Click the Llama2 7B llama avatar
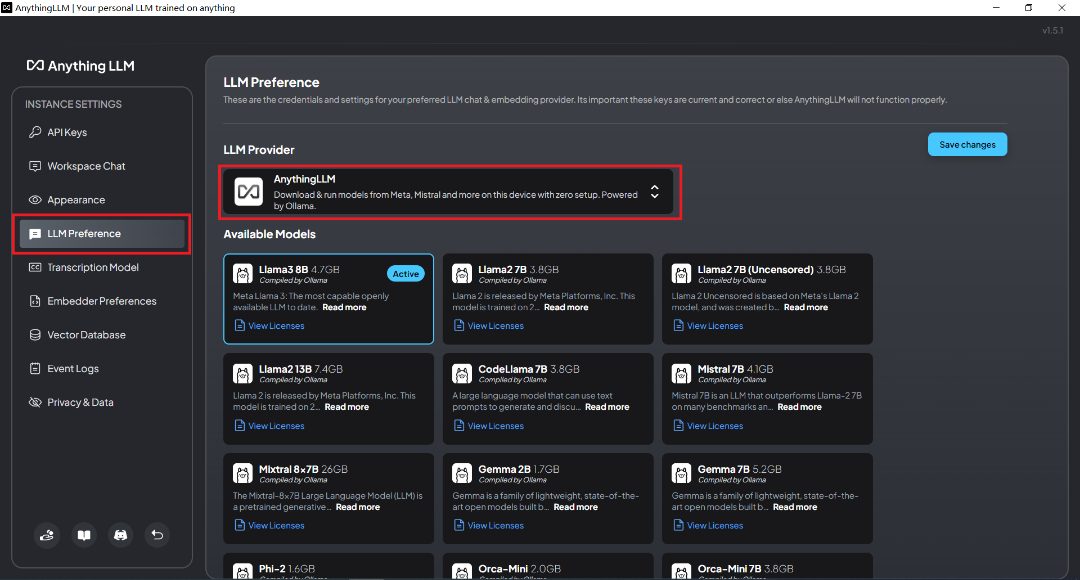The height and width of the screenshot is (580, 1080). coord(462,273)
